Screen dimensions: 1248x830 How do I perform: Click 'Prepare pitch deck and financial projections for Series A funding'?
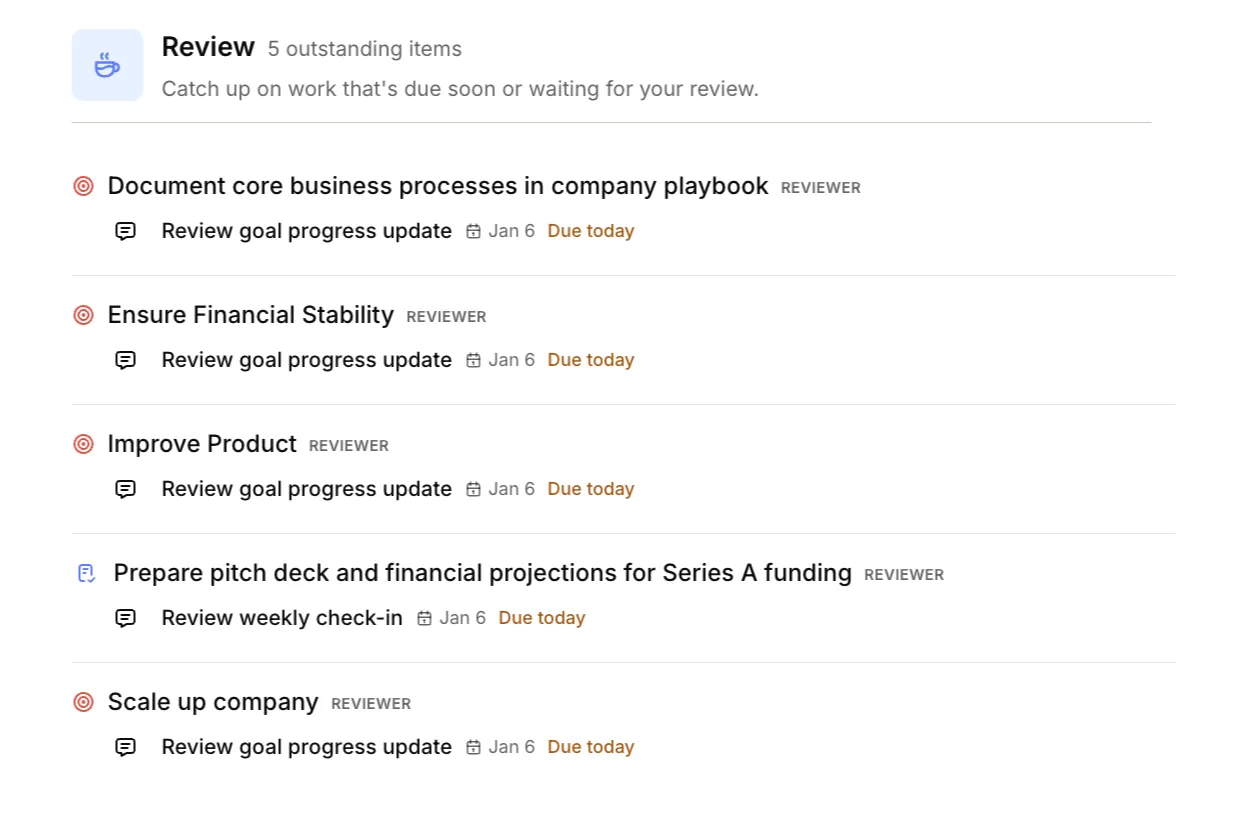coord(483,573)
